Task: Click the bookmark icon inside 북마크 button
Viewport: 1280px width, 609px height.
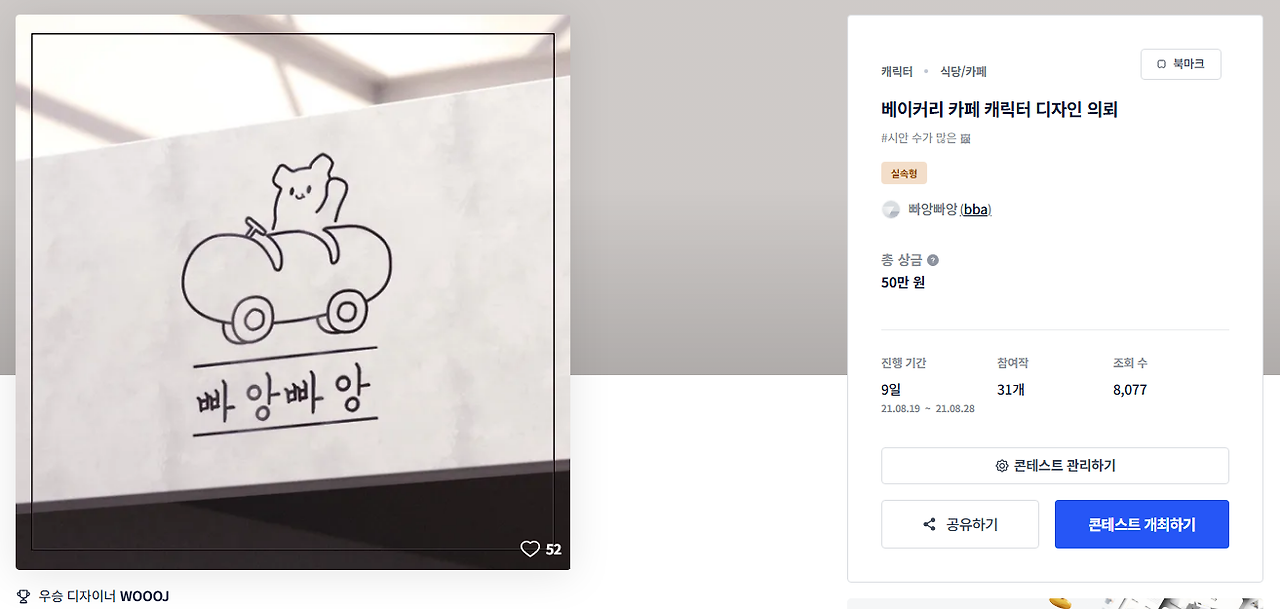Action: coord(1161,64)
